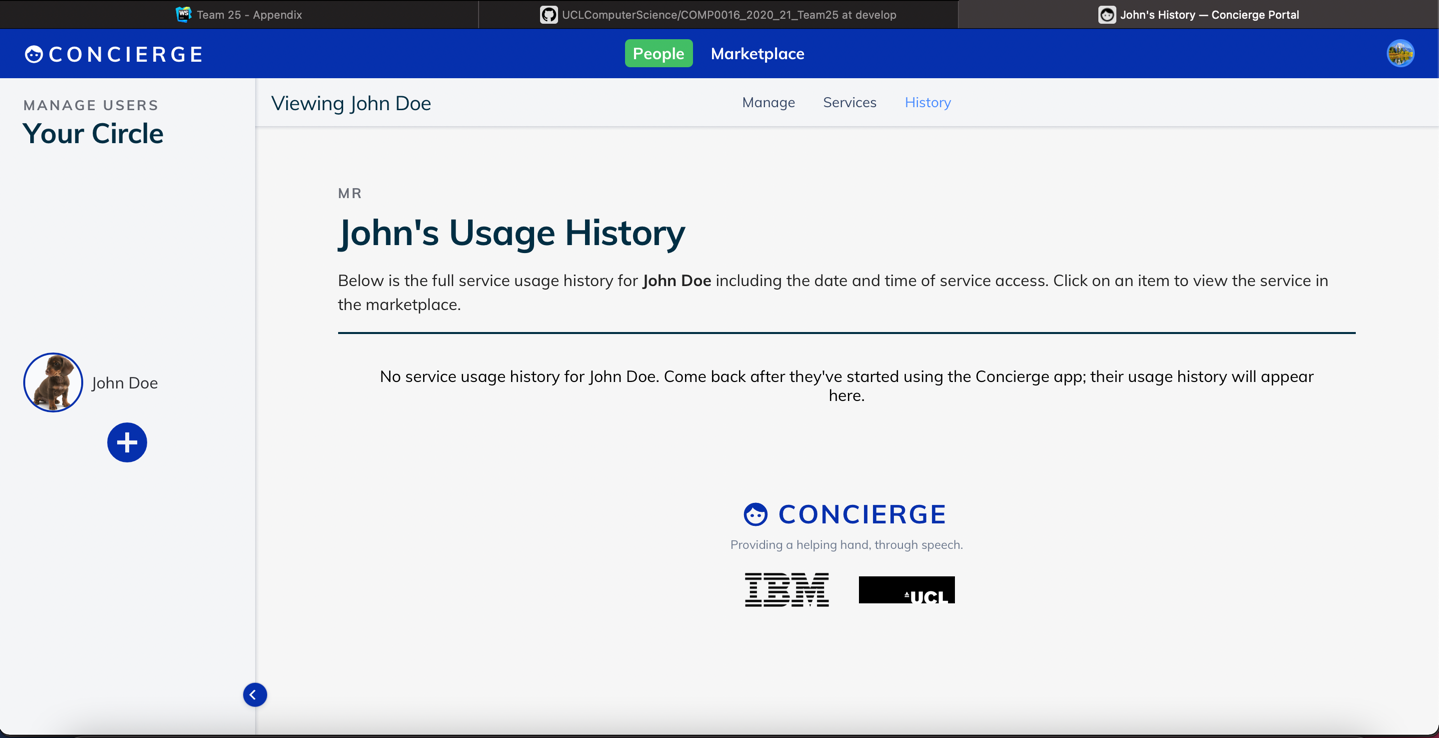Image resolution: width=1439 pixels, height=738 pixels.
Task: Click "Providing a helping hand, through speech." tagline
Action: 847,545
